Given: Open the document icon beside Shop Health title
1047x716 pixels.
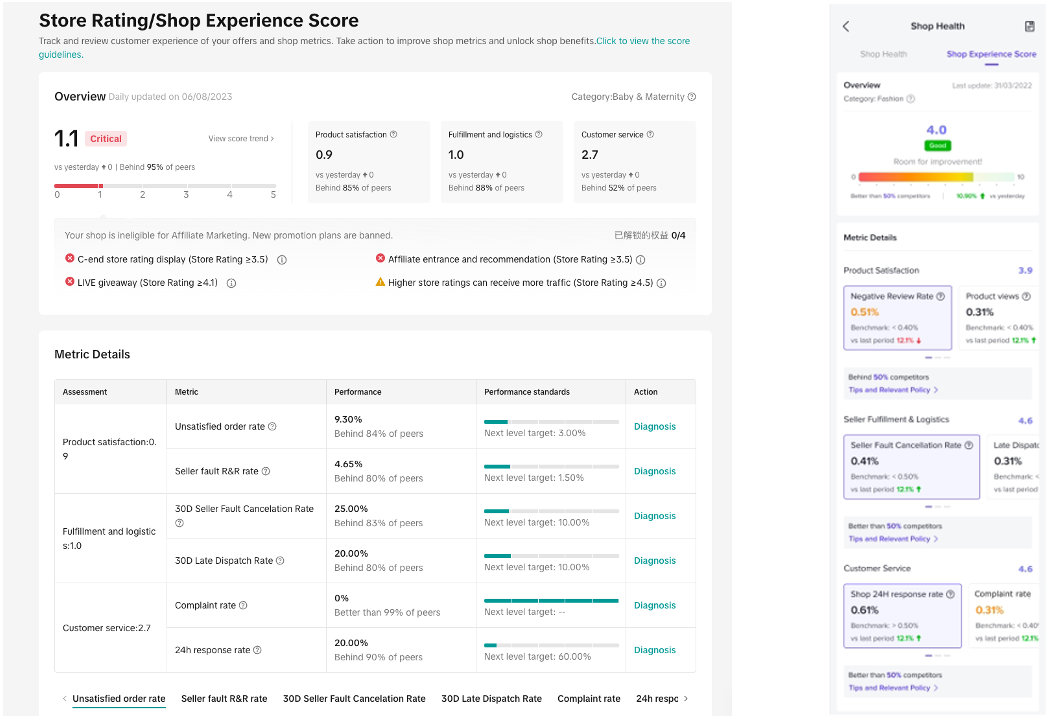Looking at the screenshot, I should pos(1029,27).
